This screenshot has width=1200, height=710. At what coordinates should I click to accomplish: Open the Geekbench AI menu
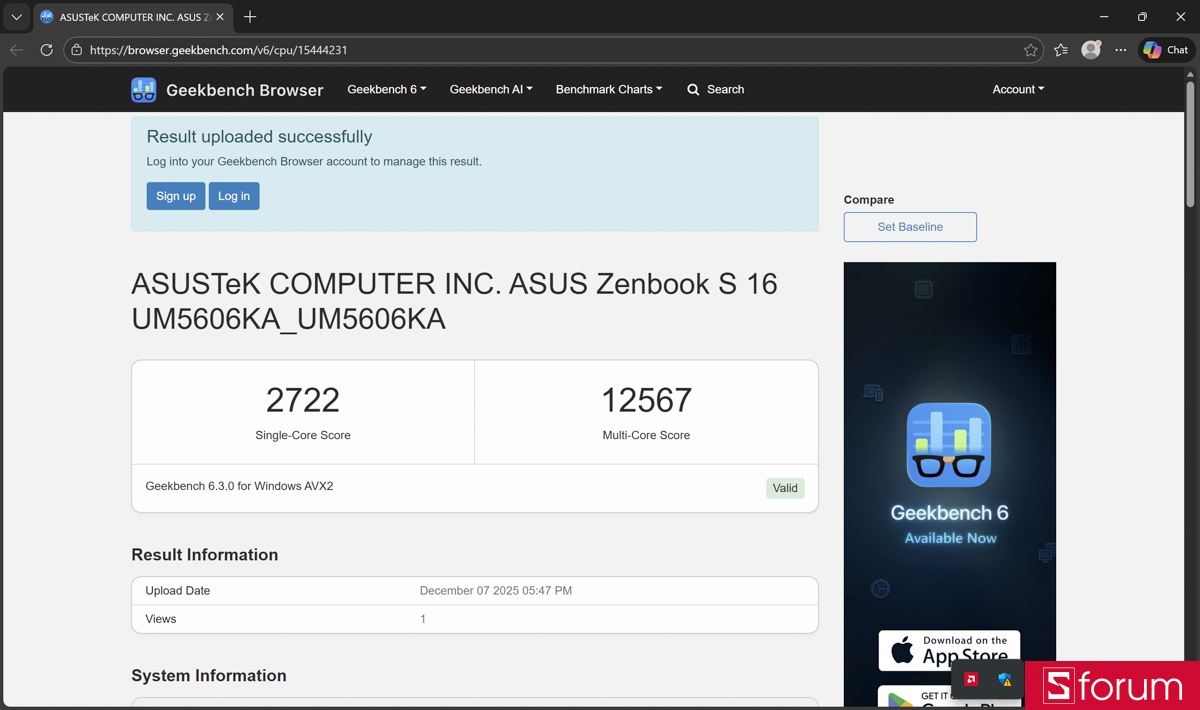coord(491,89)
